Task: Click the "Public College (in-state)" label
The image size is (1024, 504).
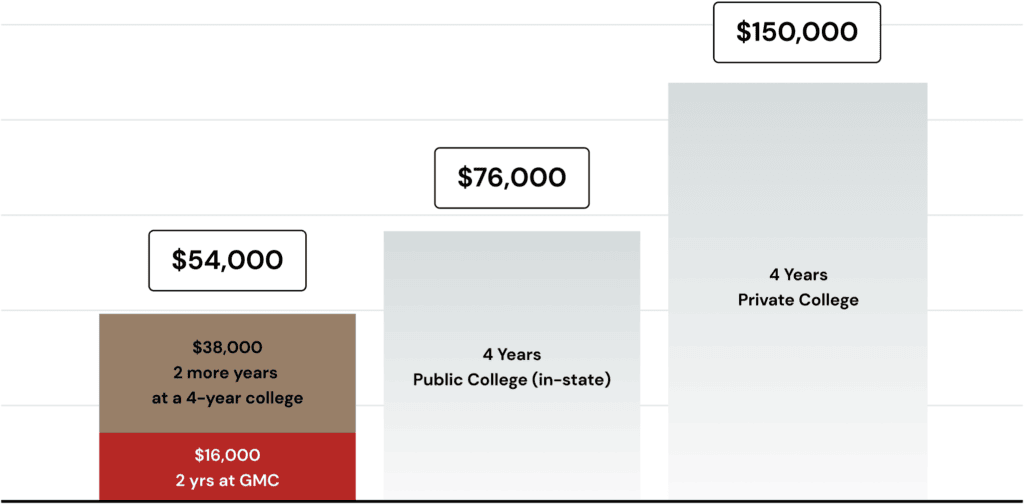Action: coord(511,380)
